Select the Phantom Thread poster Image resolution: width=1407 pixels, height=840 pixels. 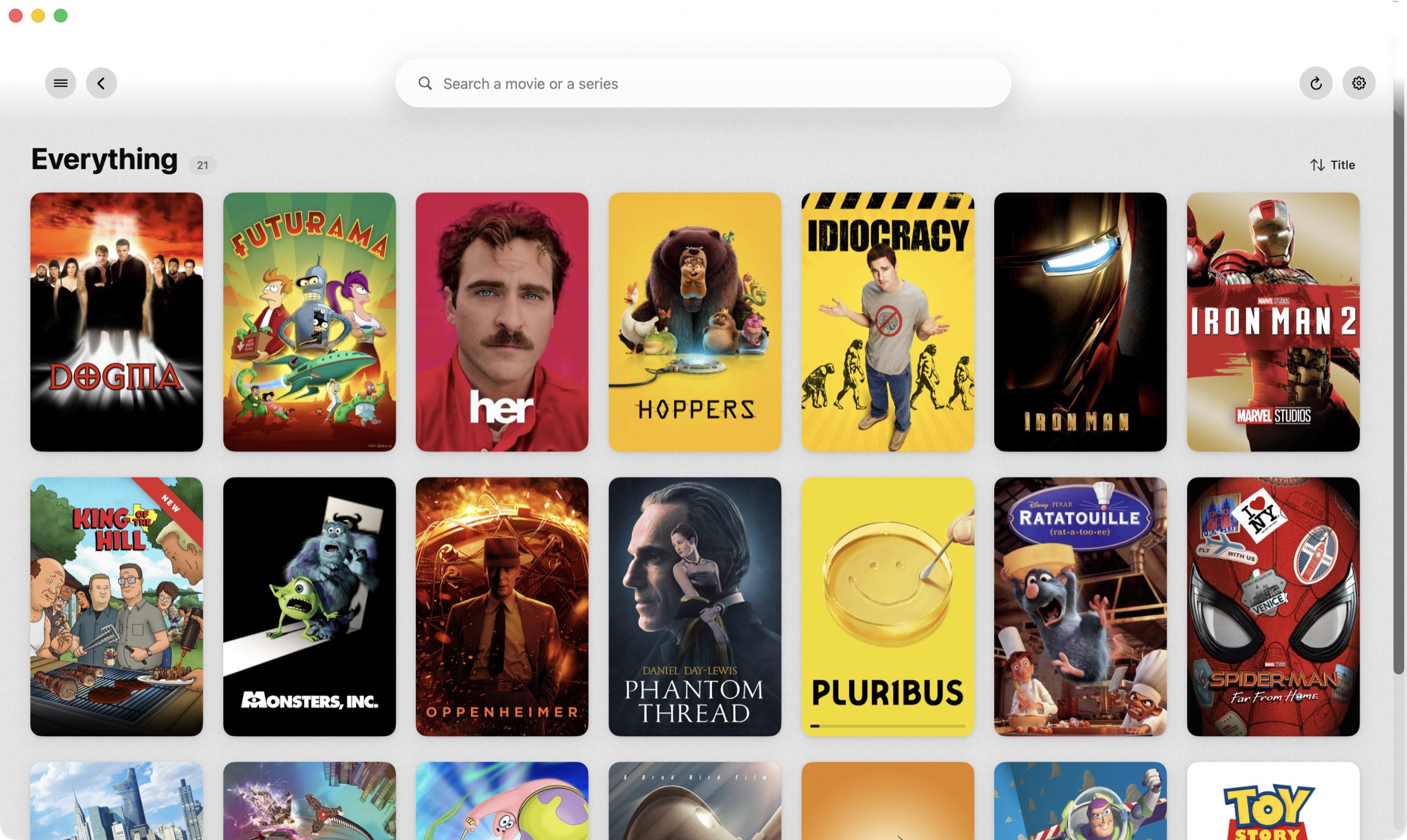[695, 607]
